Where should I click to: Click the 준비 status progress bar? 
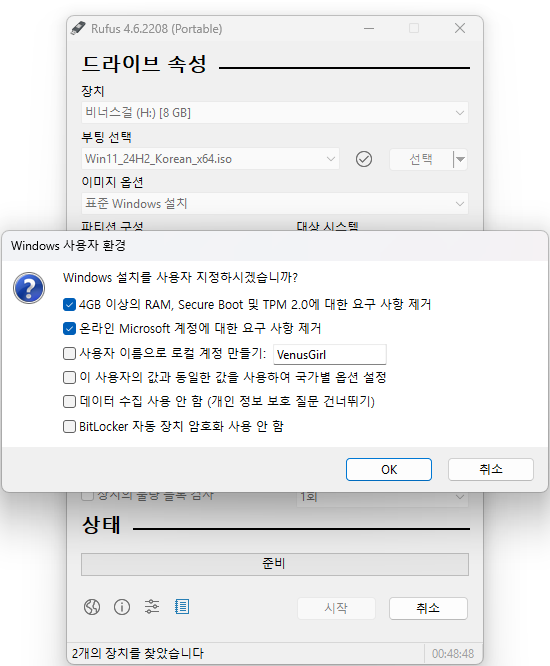tap(275, 564)
